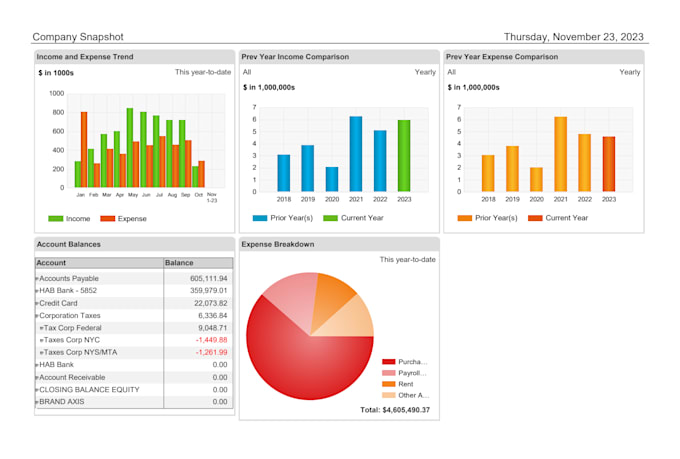Click the green Income legend swatch
The image size is (680, 459).
click(56, 219)
